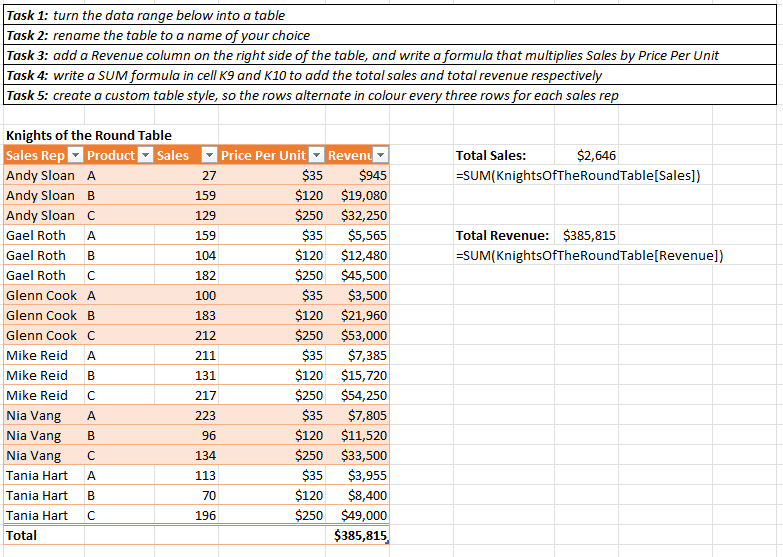Select the sales value 196
This screenshot has height=557, width=783.
coord(186,515)
